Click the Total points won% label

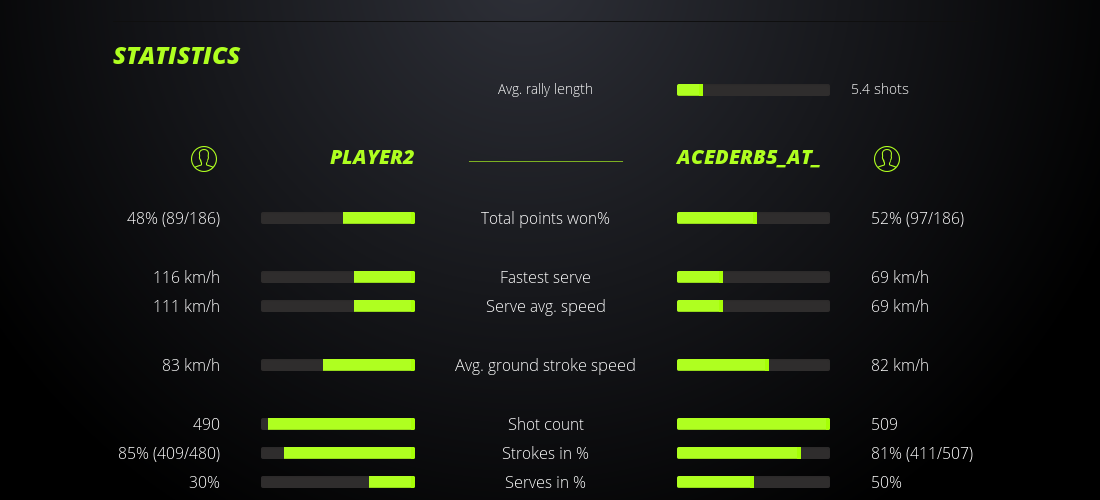click(x=545, y=218)
